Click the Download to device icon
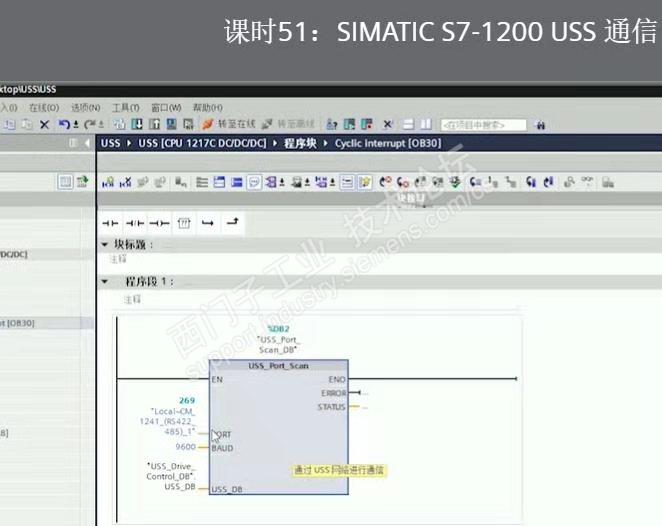662x526 pixels. tap(137, 124)
